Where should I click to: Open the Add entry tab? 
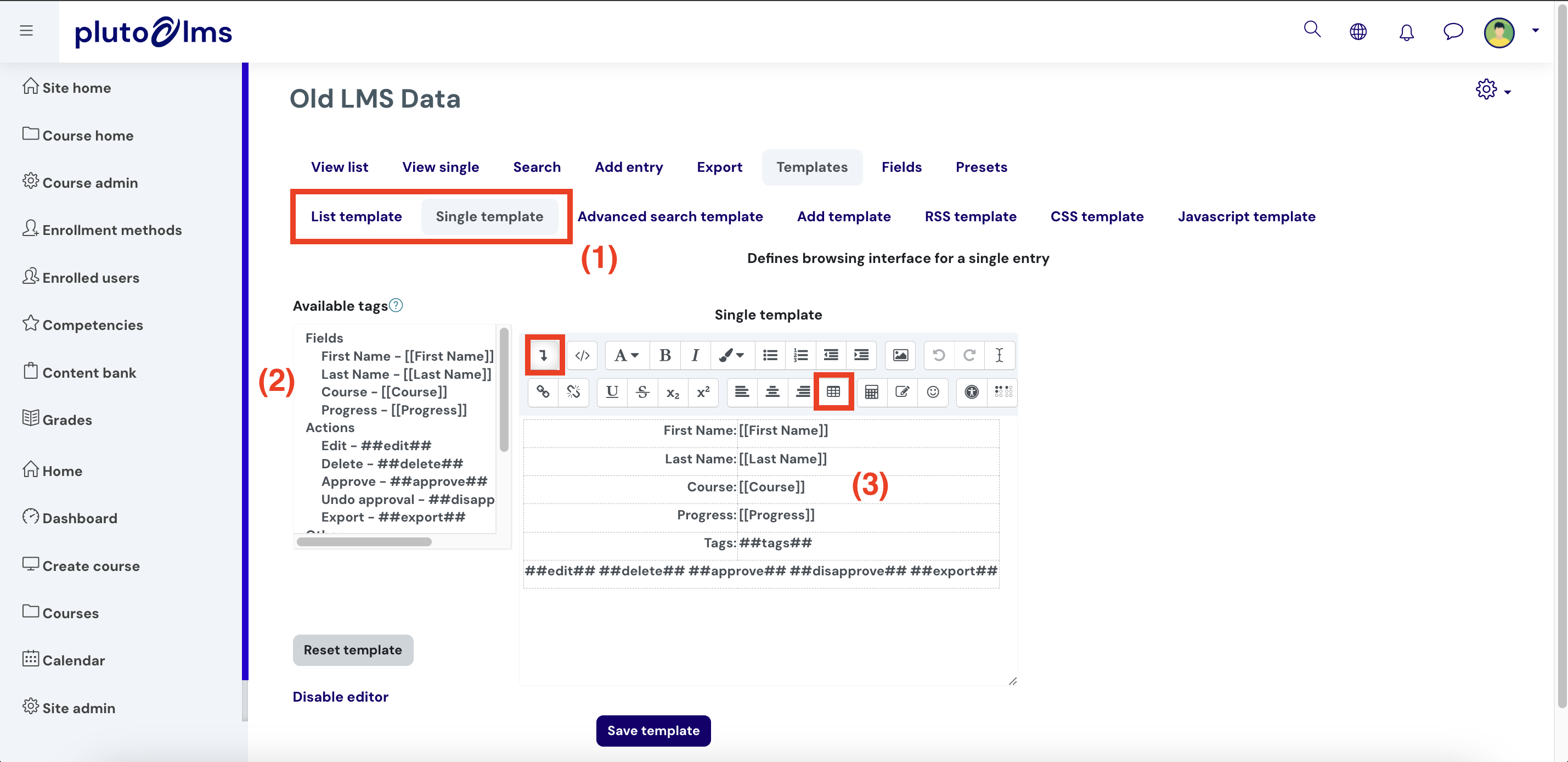(628, 167)
